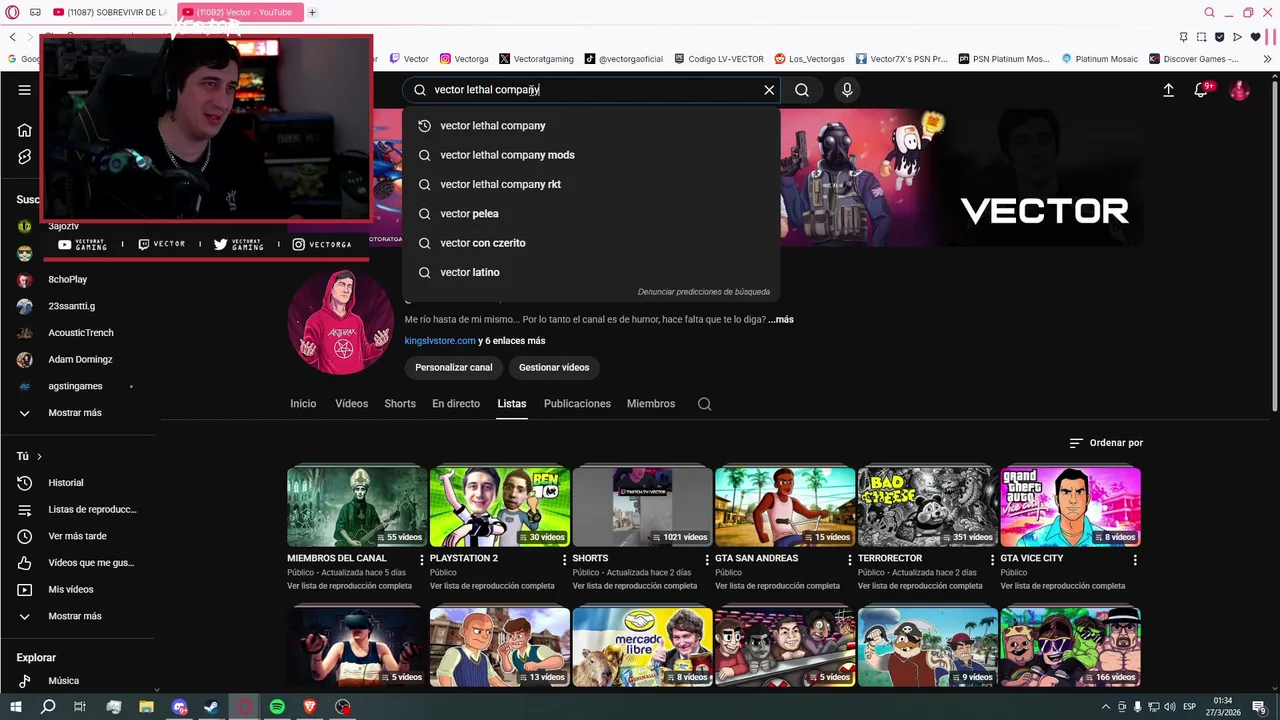
Task: Switch to the Inicio tab
Action: (x=303, y=404)
